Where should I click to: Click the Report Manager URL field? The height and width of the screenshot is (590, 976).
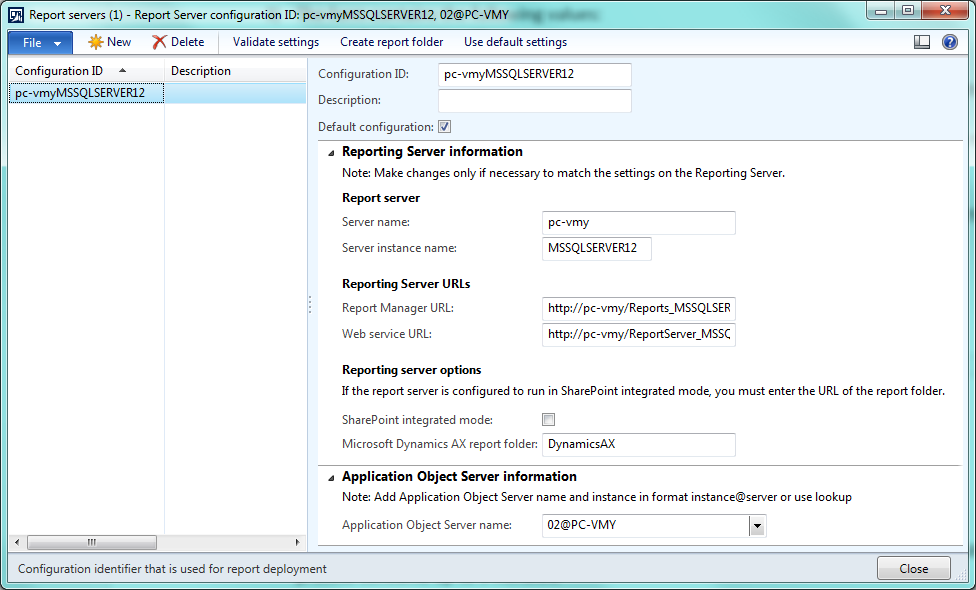(x=639, y=309)
